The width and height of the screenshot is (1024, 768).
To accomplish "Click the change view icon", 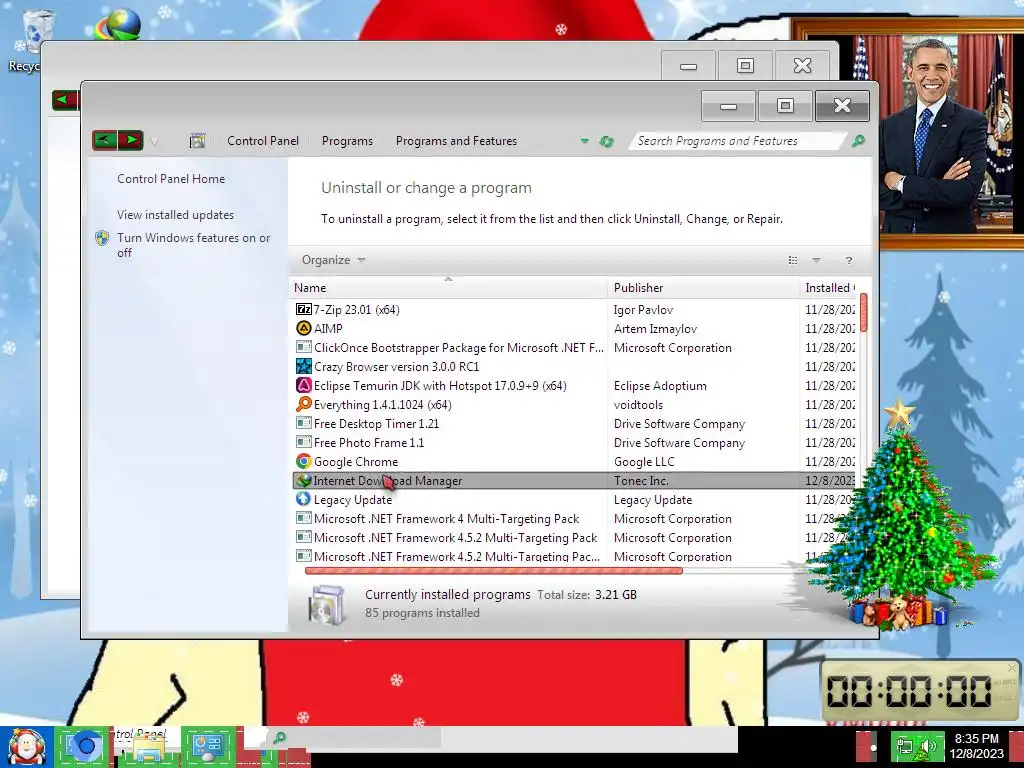I will pos(793,260).
